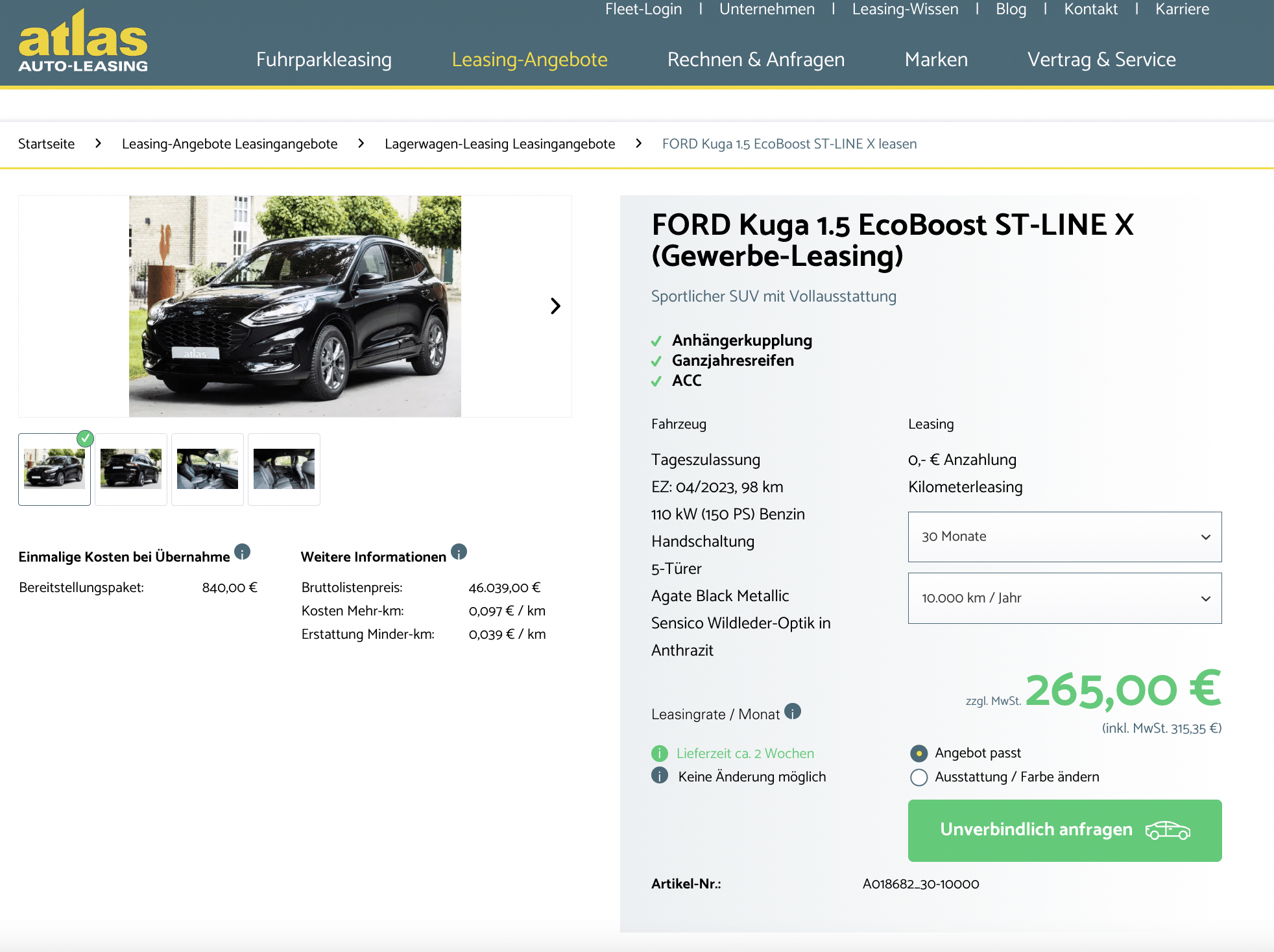Click inkl. MwSt. 315,35 € text
The height and width of the screenshot is (952, 1274).
(1162, 728)
